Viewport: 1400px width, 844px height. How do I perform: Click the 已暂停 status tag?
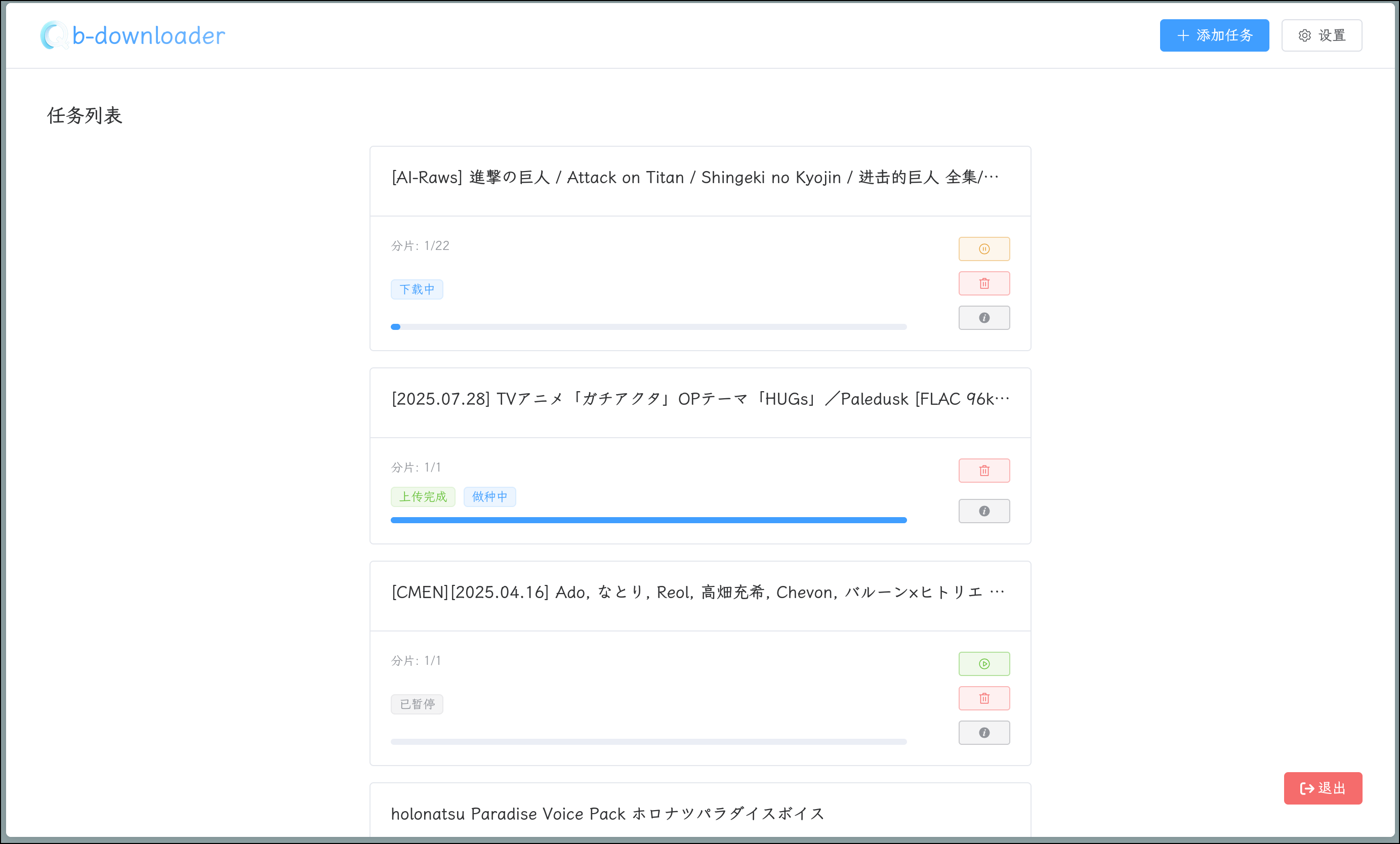point(417,704)
